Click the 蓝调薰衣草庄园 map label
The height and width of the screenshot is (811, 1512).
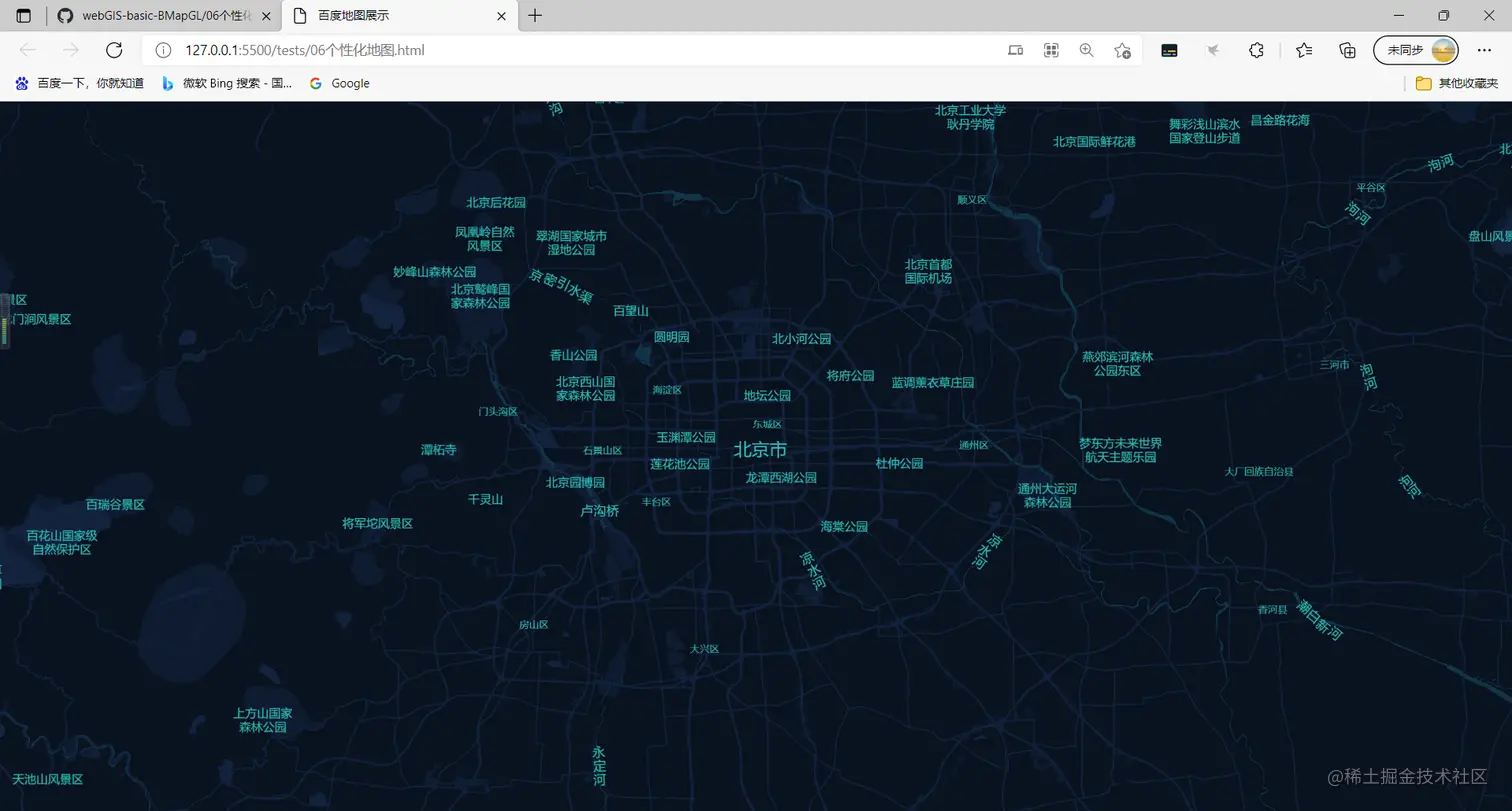click(933, 382)
